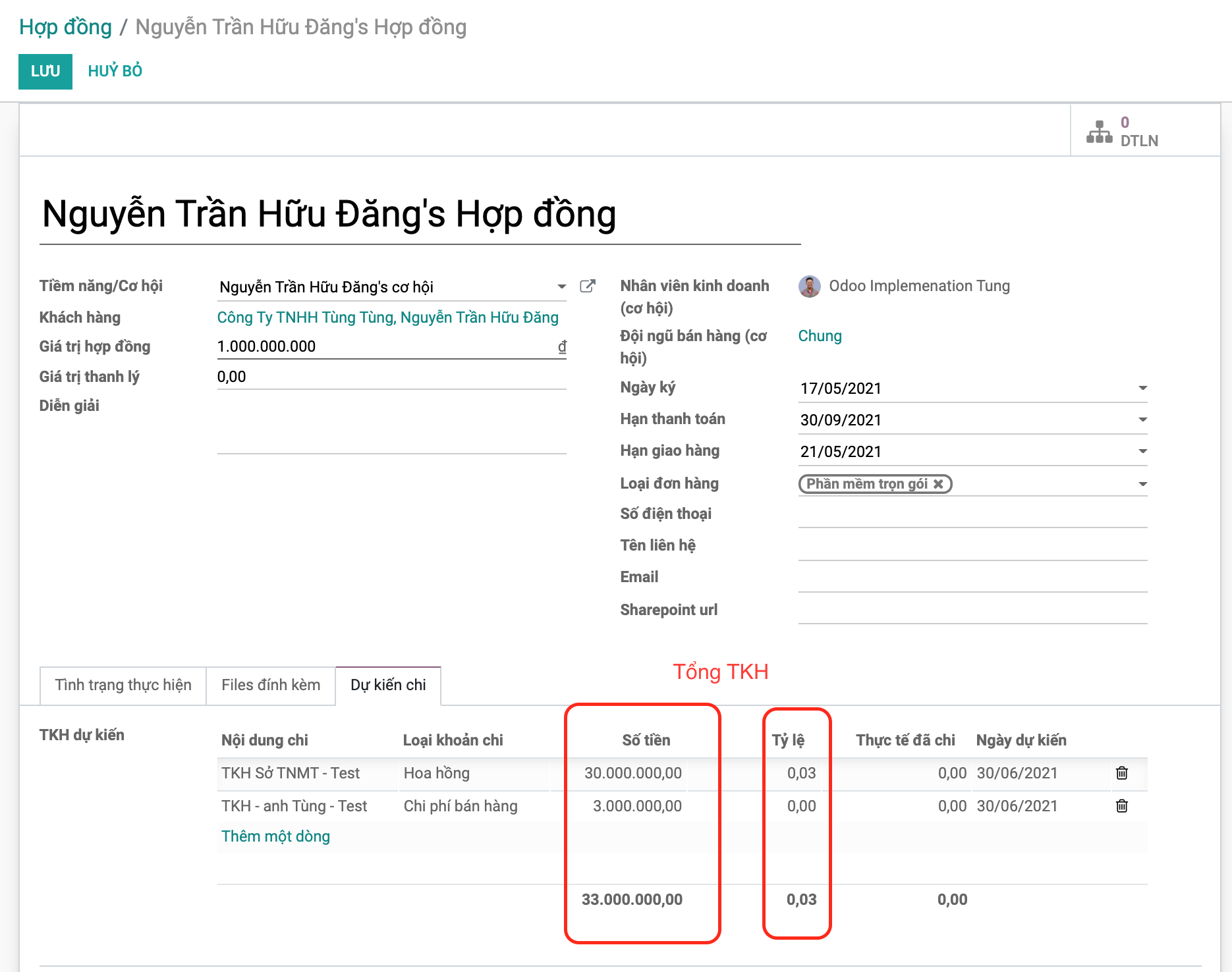This screenshot has width=1232, height=972.
Task: Go to Hợp đồng breadcrumb
Action: [65, 27]
